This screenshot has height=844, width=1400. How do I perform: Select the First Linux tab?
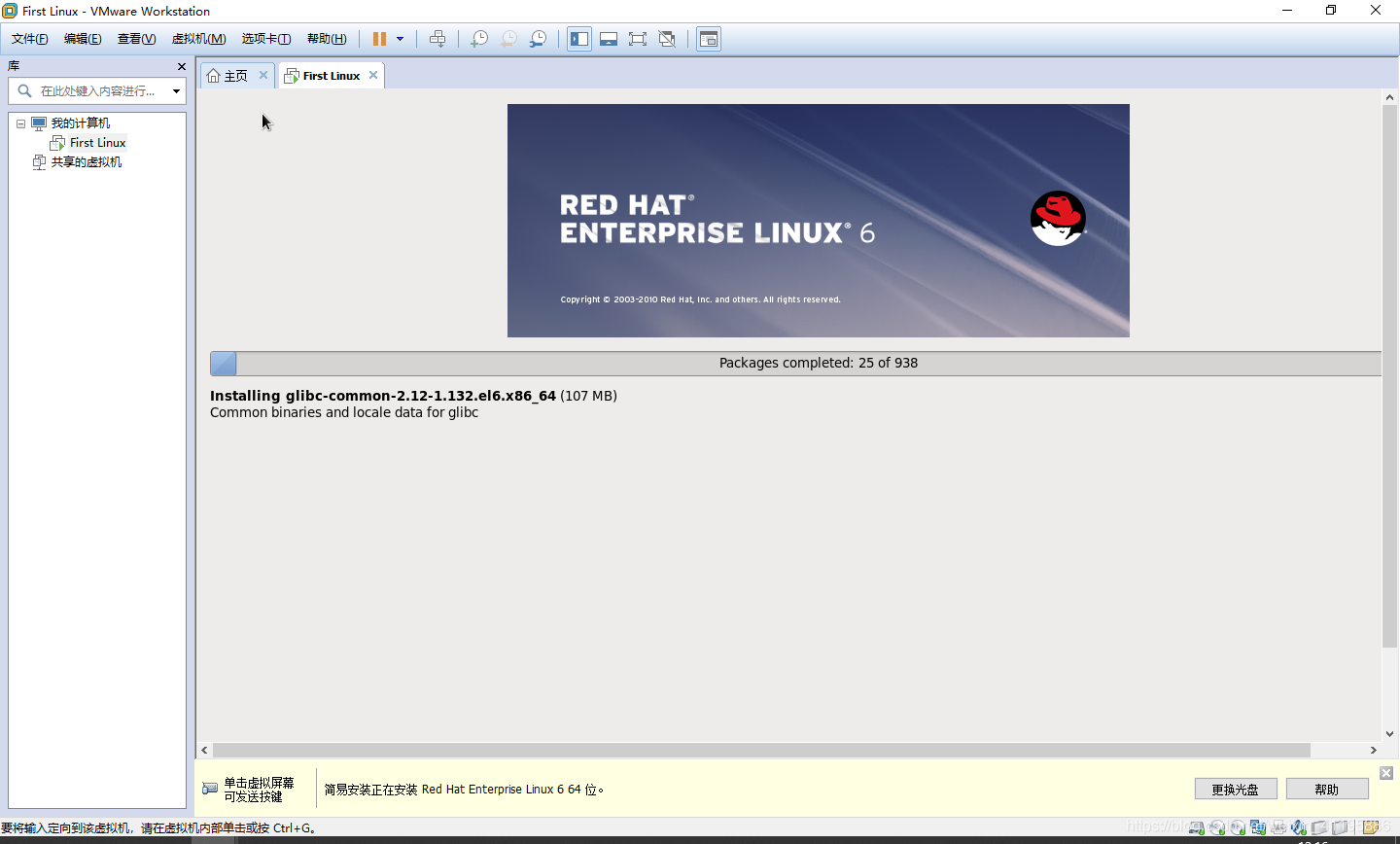pos(331,75)
